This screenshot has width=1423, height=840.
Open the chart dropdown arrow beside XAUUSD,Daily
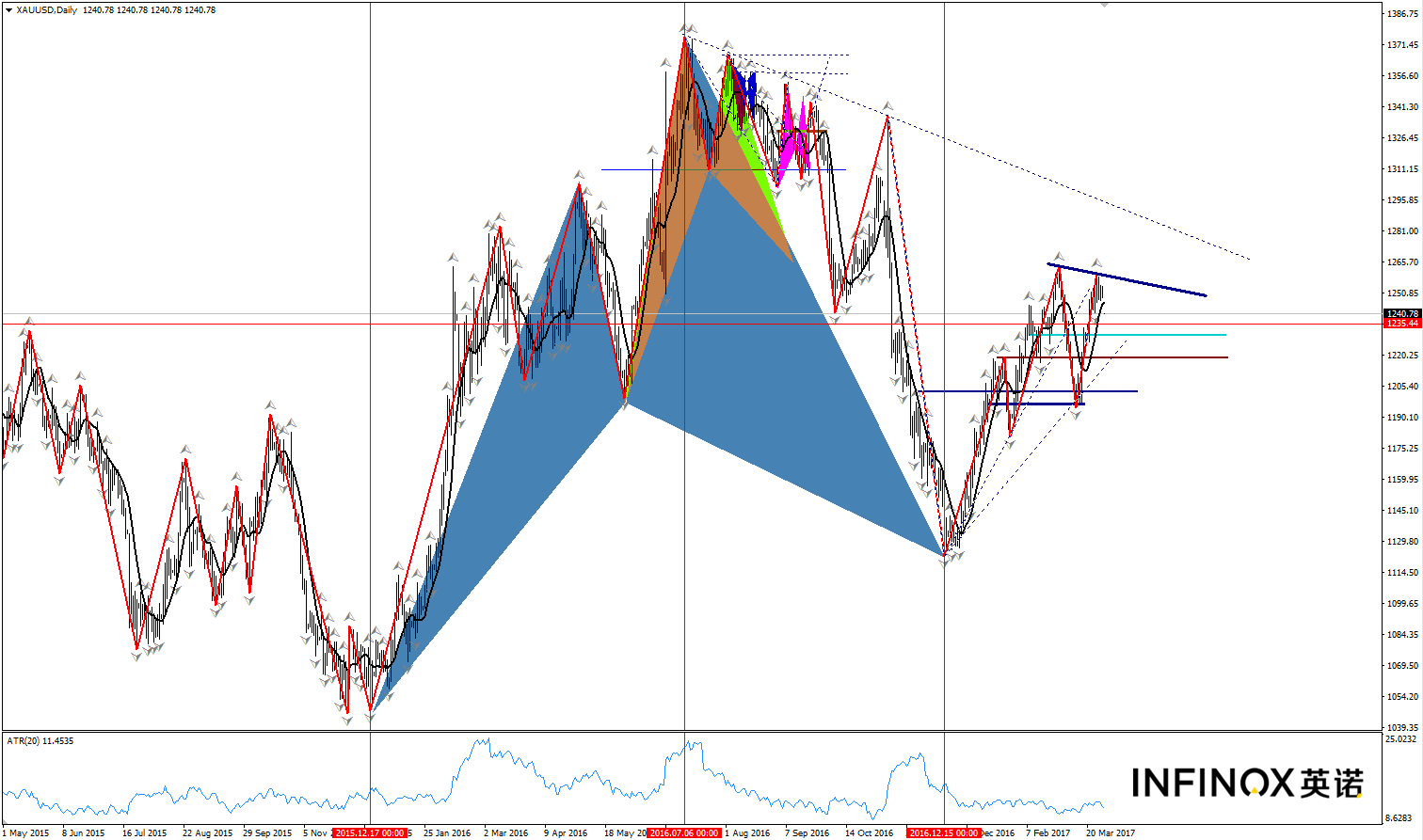click(8, 10)
